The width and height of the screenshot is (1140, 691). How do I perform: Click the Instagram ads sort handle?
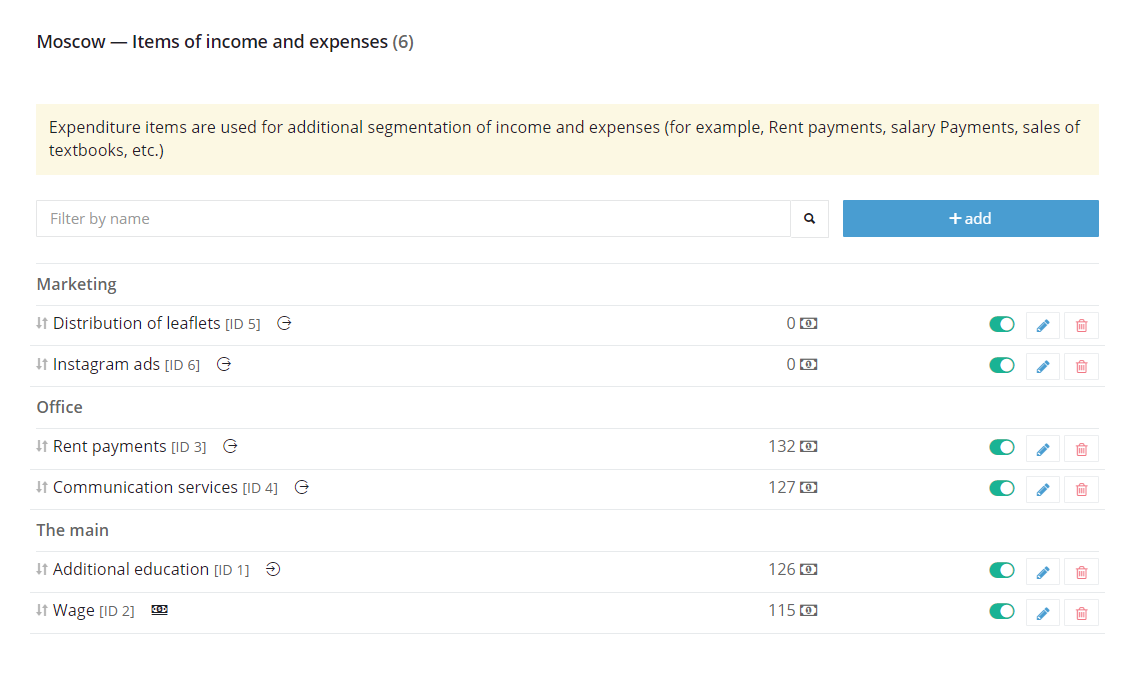click(42, 364)
